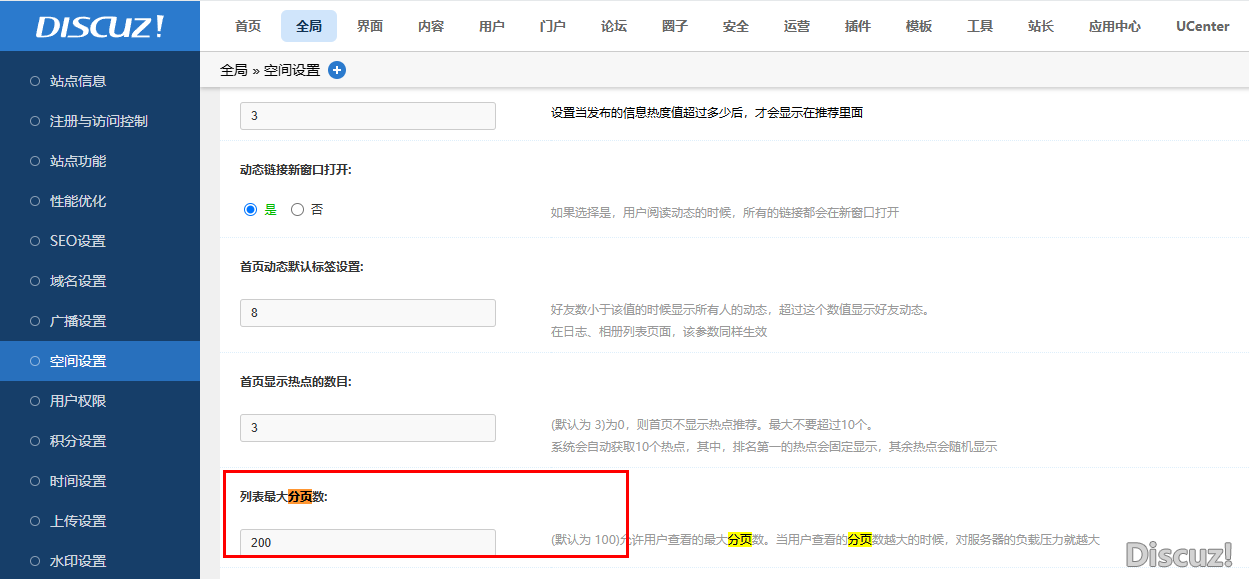Open 站点信息 in the sidebar
Image resolution: width=1249 pixels, height=579 pixels.
pos(78,81)
